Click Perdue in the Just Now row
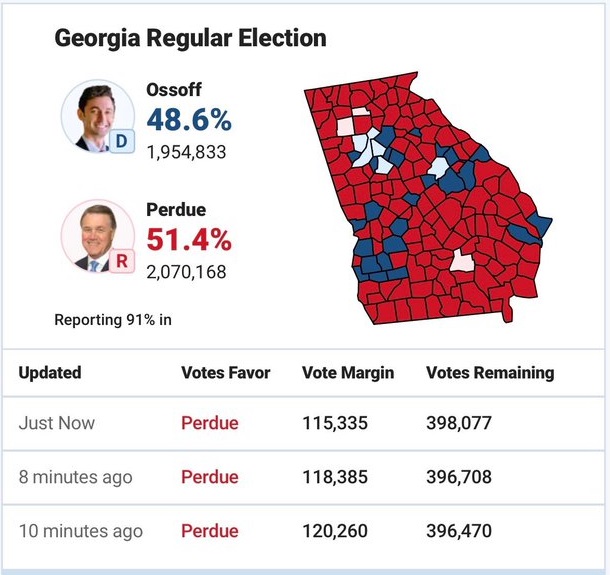The image size is (610, 575). pyautogui.click(x=210, y=423)
